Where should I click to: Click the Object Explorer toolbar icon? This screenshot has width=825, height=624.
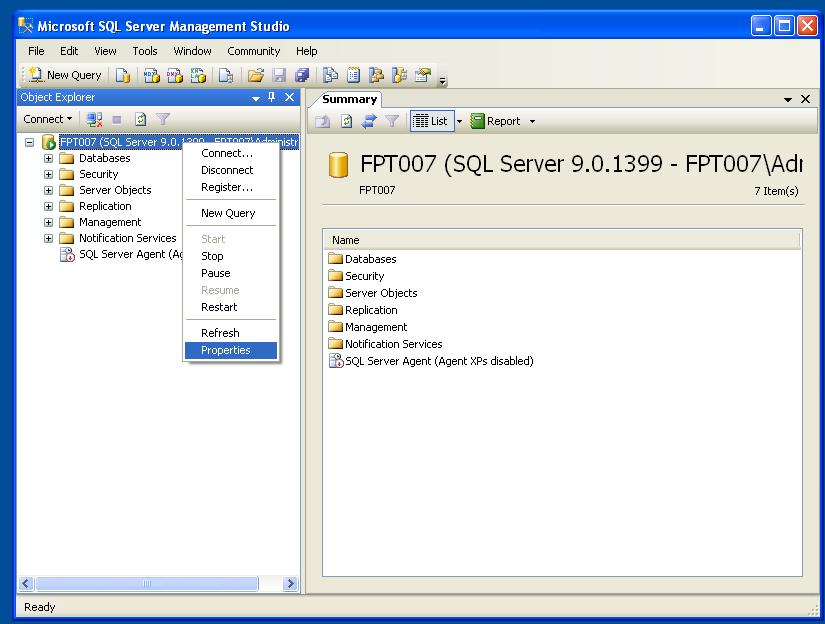(x=376, y=75)
